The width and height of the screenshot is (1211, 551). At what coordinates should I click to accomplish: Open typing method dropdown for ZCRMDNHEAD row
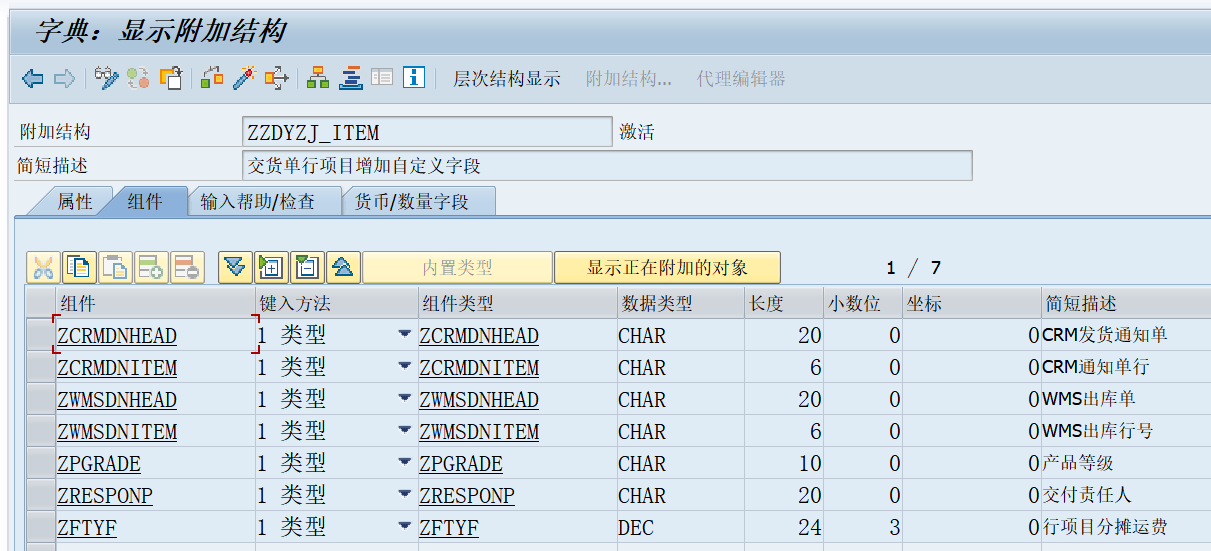(x=404, y=335)
